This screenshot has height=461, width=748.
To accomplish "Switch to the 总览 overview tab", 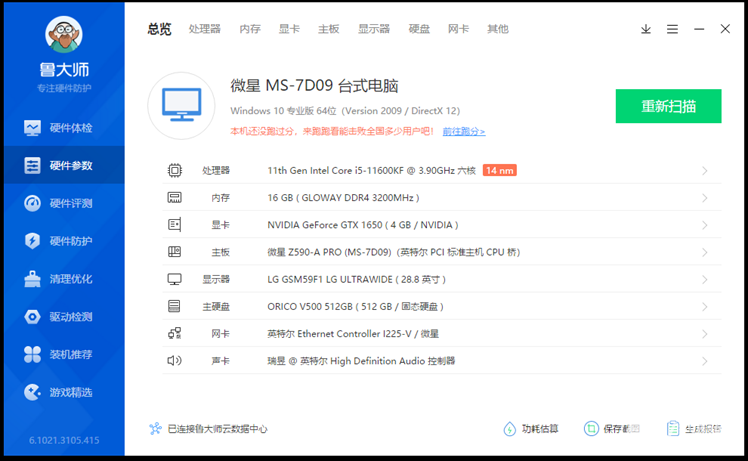I will pyautogui.click(x=159, y=29).
